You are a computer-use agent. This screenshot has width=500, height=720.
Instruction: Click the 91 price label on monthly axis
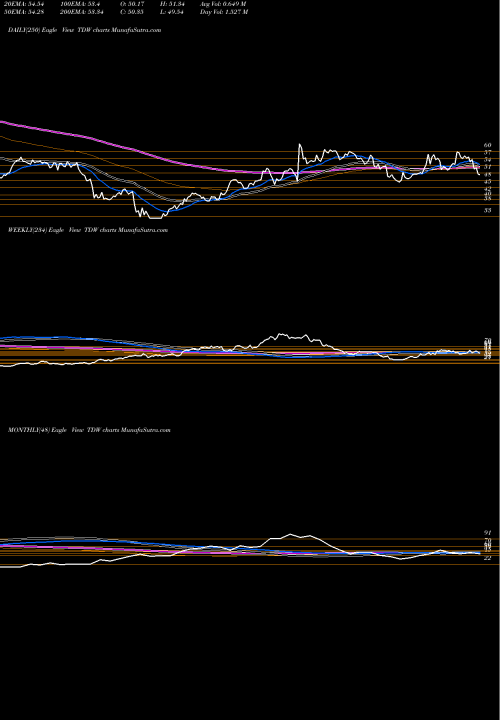click(488, 533)
